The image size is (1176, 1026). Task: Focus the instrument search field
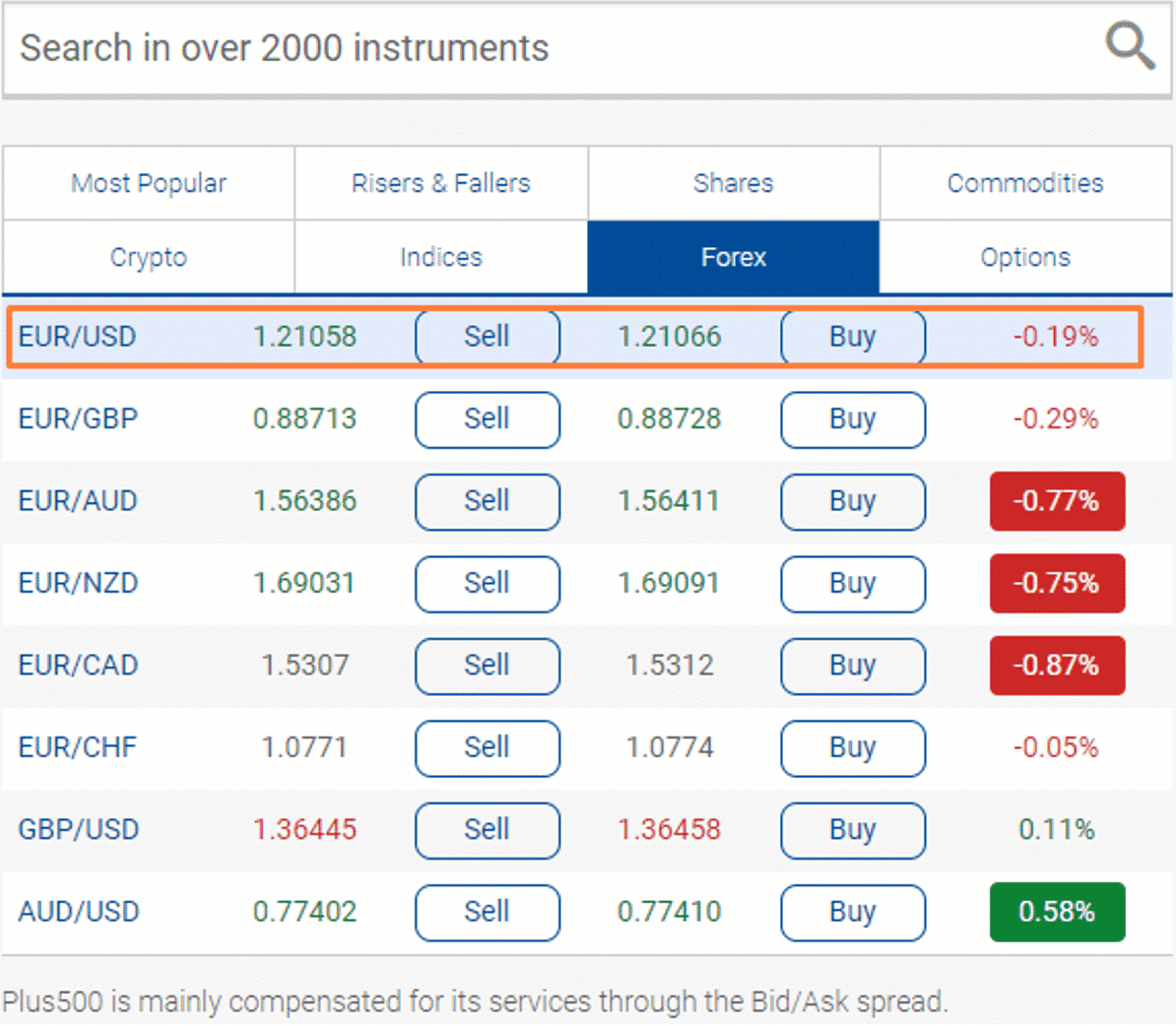tap(586, 49)
